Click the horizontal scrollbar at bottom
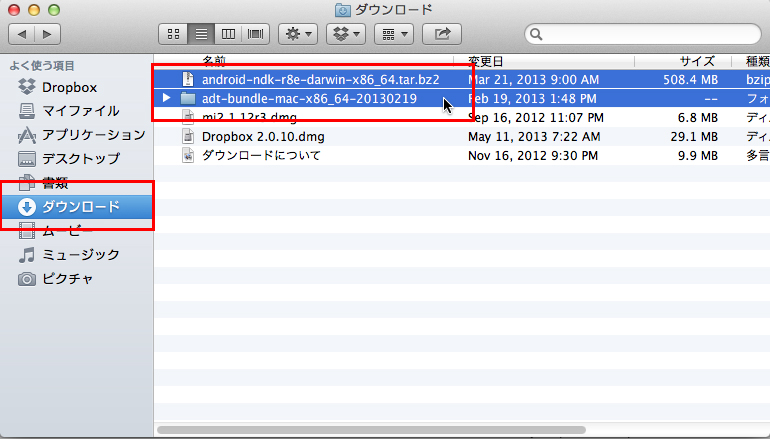Screen dimensions: 770x439 point(371,430)
